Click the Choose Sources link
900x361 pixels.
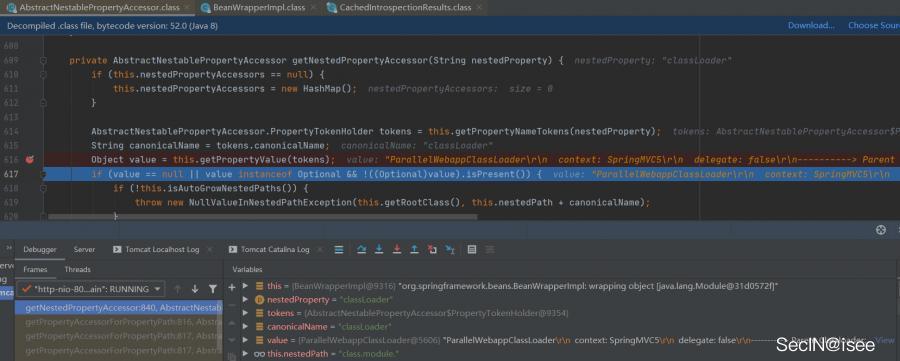[x=874, y=25]
